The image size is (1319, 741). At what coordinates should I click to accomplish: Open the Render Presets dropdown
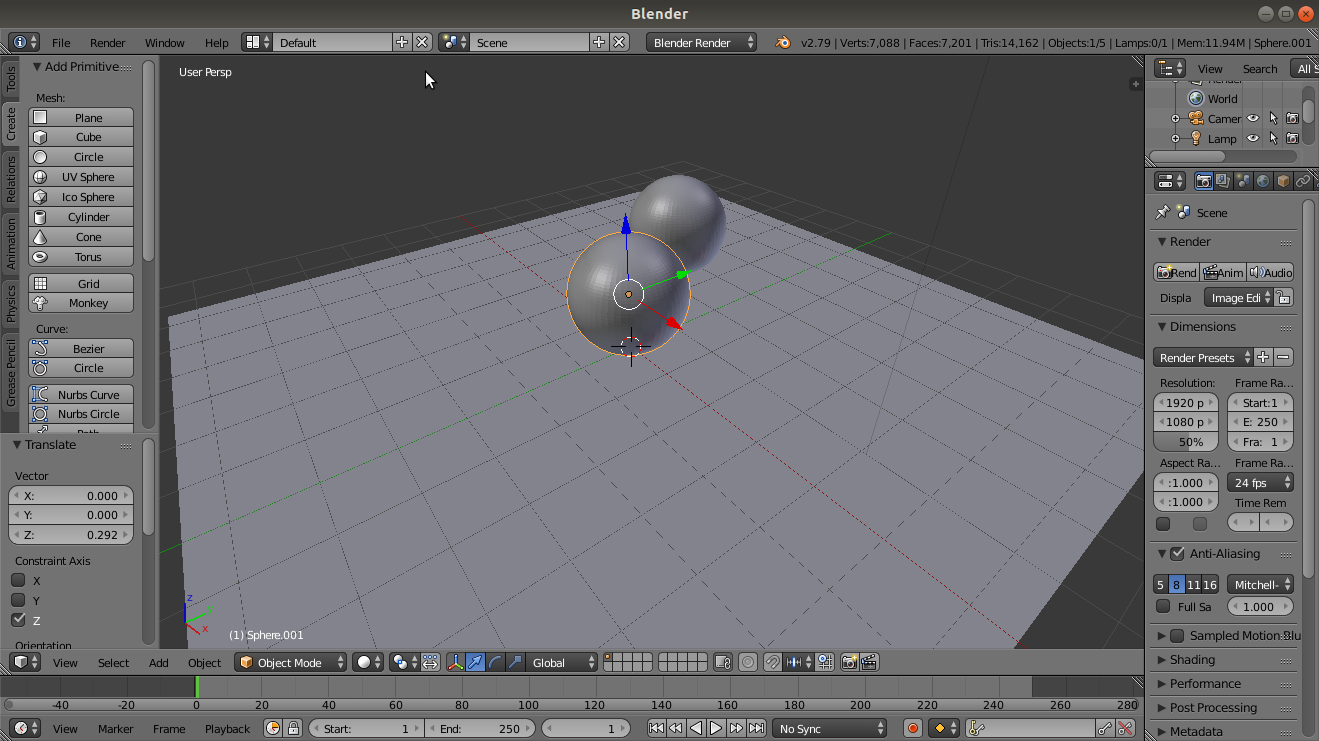[x=1203, y=357]
